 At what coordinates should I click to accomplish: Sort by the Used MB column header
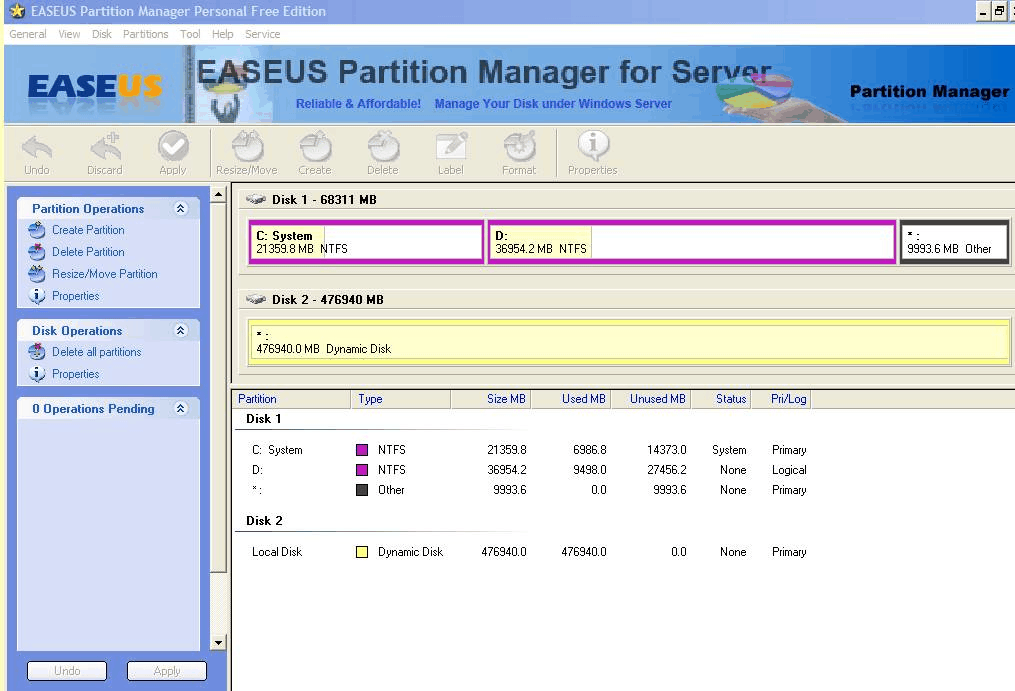click(571, 399)
